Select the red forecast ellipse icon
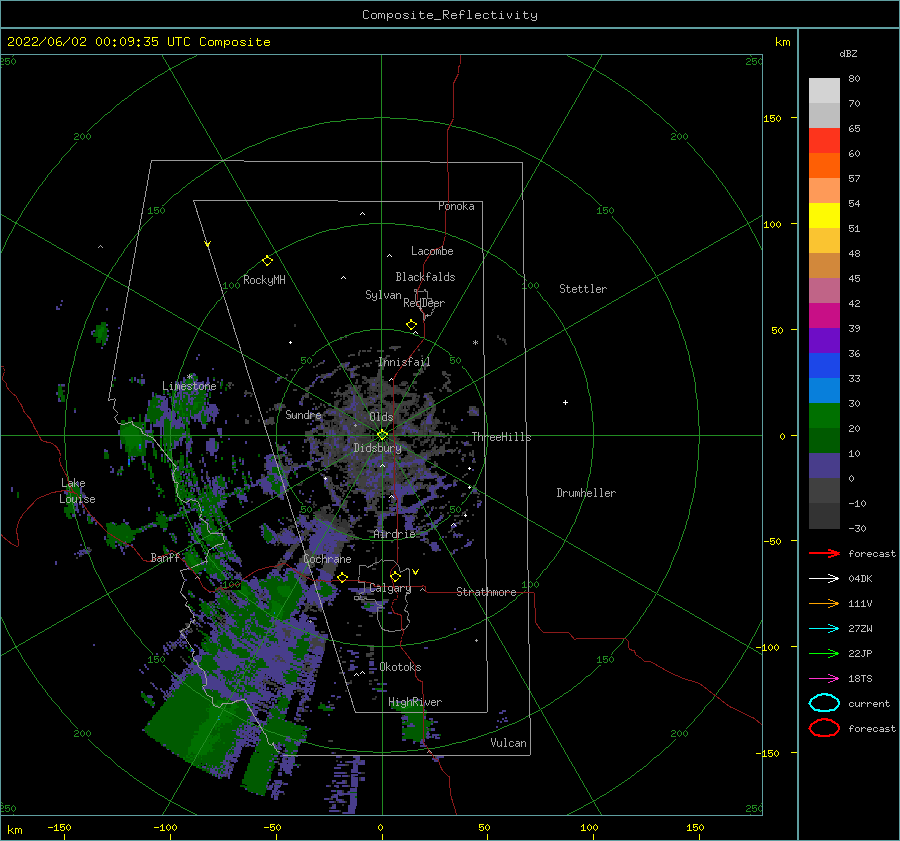This screenshot has height=841, width=900. click(824, 728)
